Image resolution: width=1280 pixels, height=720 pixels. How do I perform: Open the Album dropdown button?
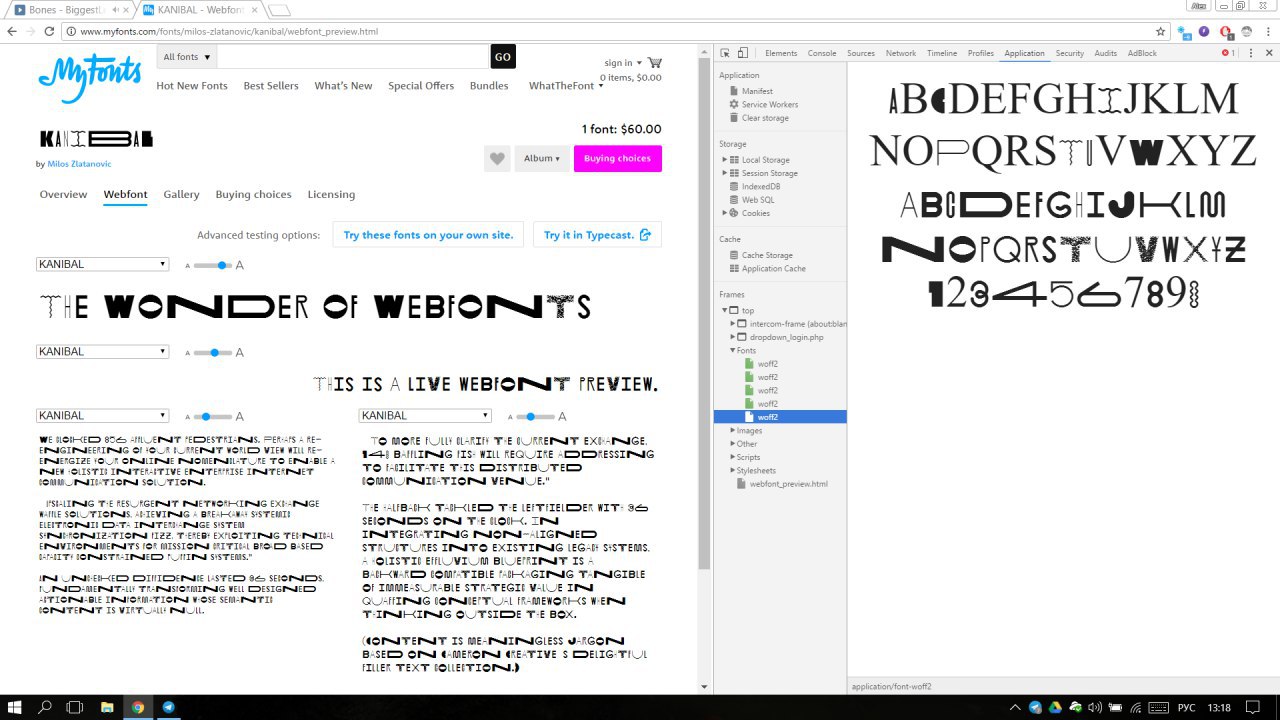coord(543,158)
